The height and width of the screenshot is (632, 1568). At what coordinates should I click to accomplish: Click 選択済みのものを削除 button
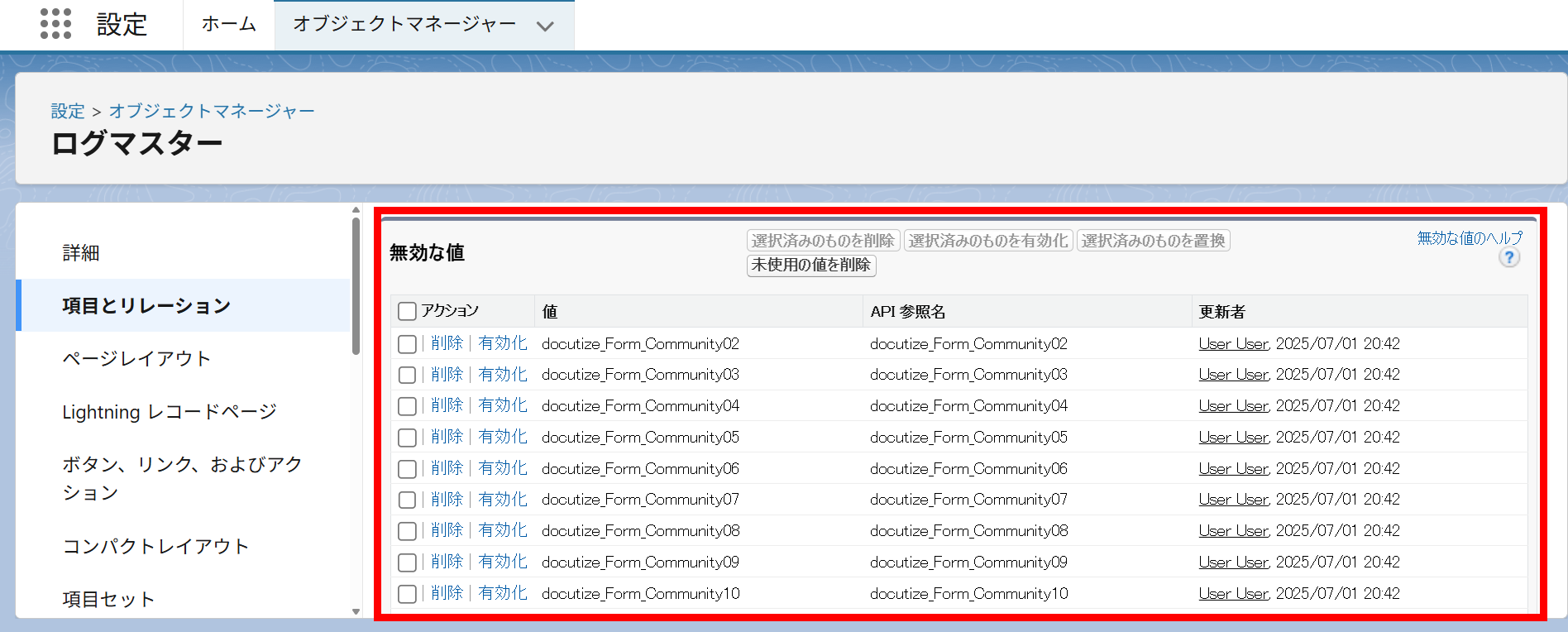pos(823,241)
